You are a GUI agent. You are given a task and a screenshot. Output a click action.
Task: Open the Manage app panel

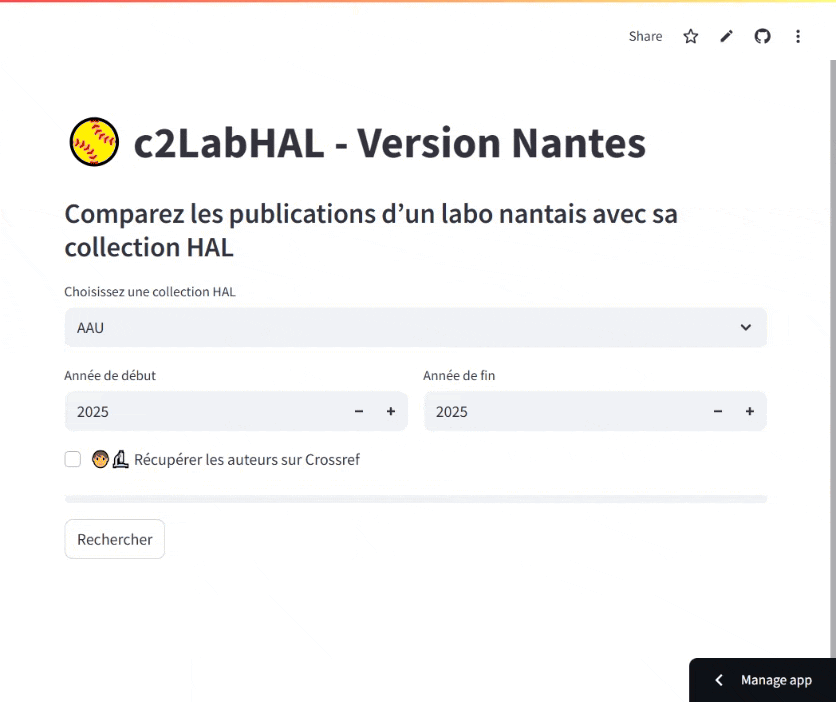point(762,680)
